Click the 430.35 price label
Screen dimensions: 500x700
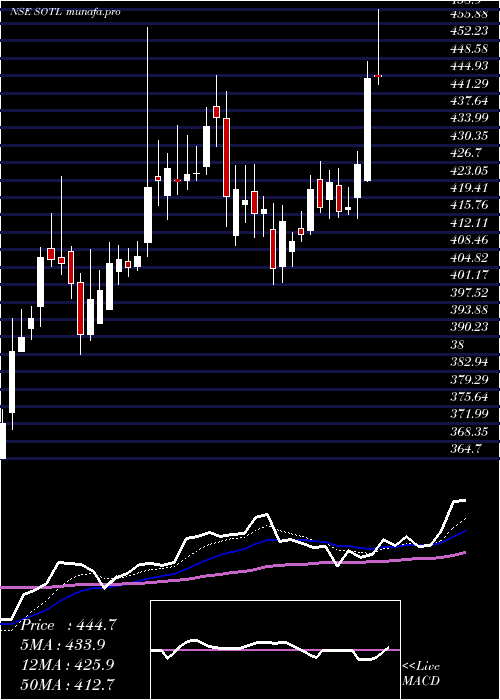(469, 135)
